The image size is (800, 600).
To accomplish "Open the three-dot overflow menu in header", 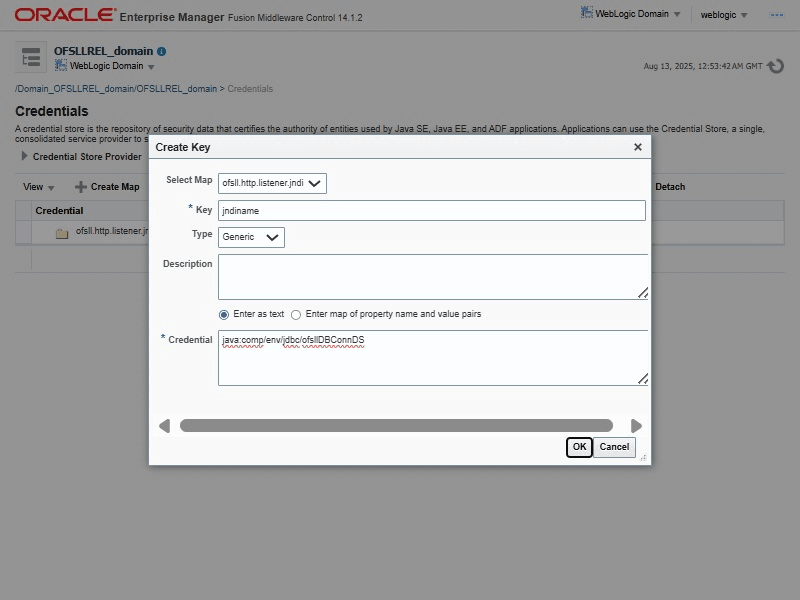I will [x=777, y=15].
